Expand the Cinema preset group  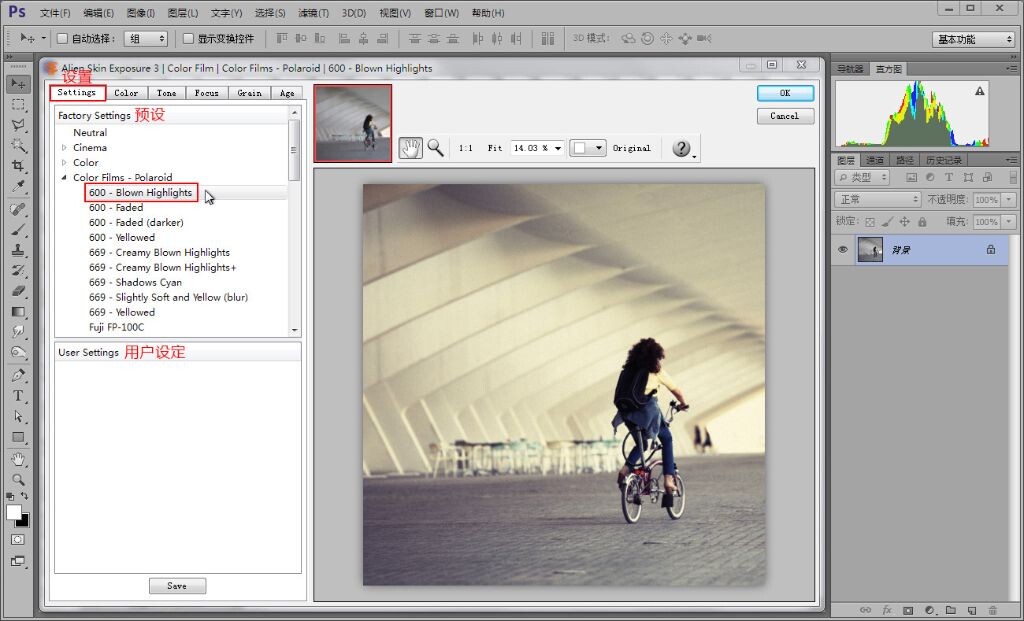[64, 148]
